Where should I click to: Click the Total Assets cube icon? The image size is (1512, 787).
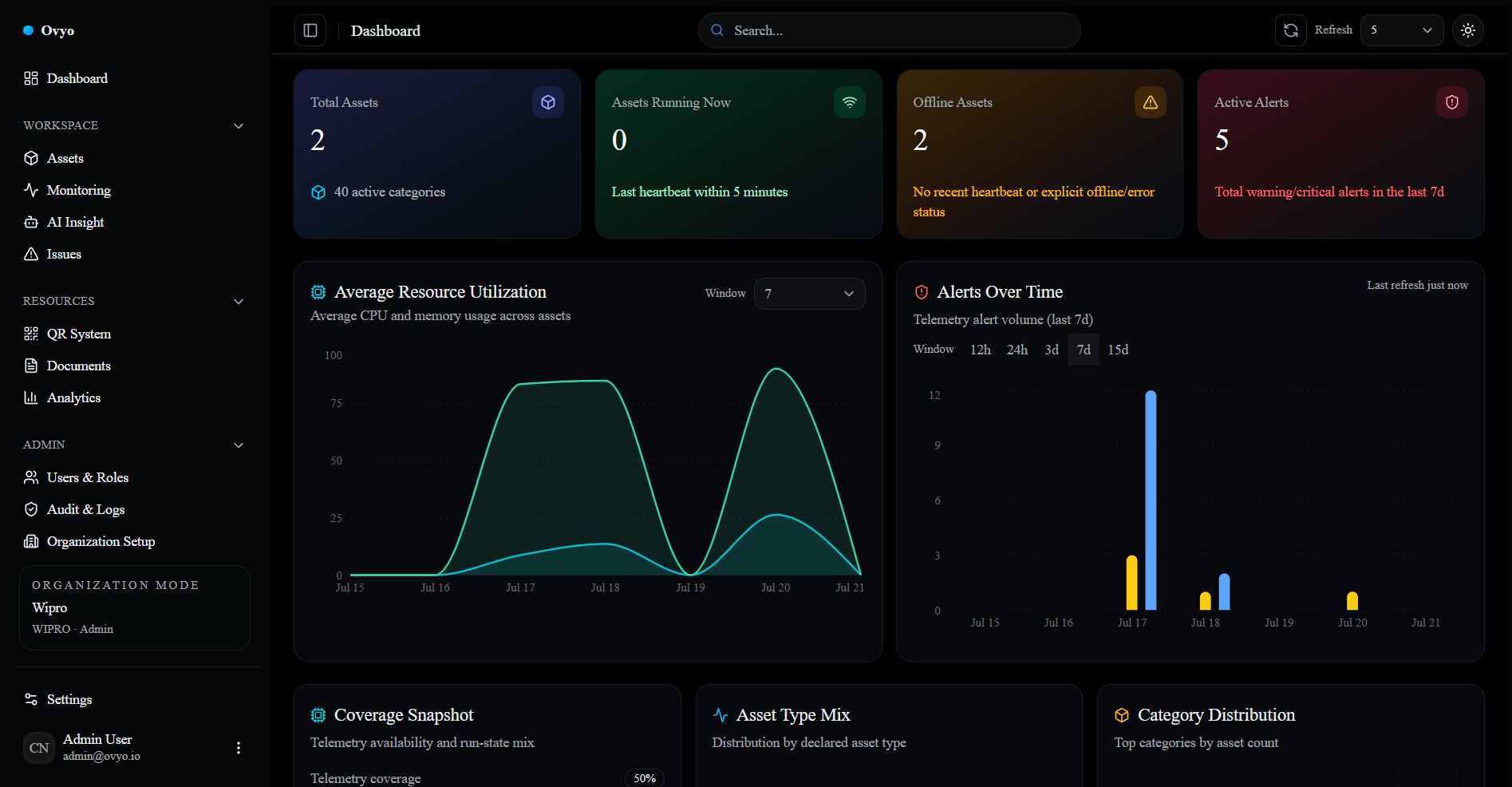point(548,102)
